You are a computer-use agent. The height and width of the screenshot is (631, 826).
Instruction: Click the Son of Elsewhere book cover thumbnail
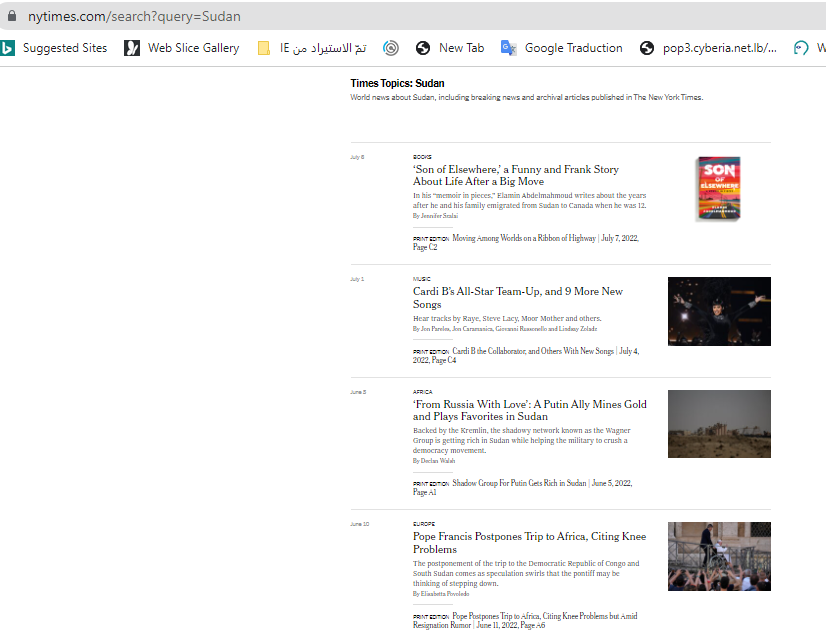coord(718,189)
